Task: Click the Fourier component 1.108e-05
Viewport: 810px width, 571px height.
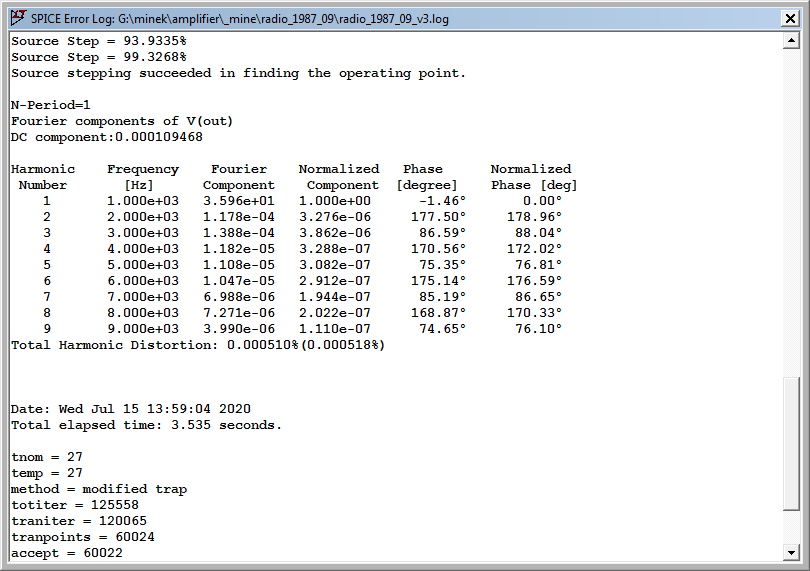Action: pyautogui.click(x=239, y=266)
